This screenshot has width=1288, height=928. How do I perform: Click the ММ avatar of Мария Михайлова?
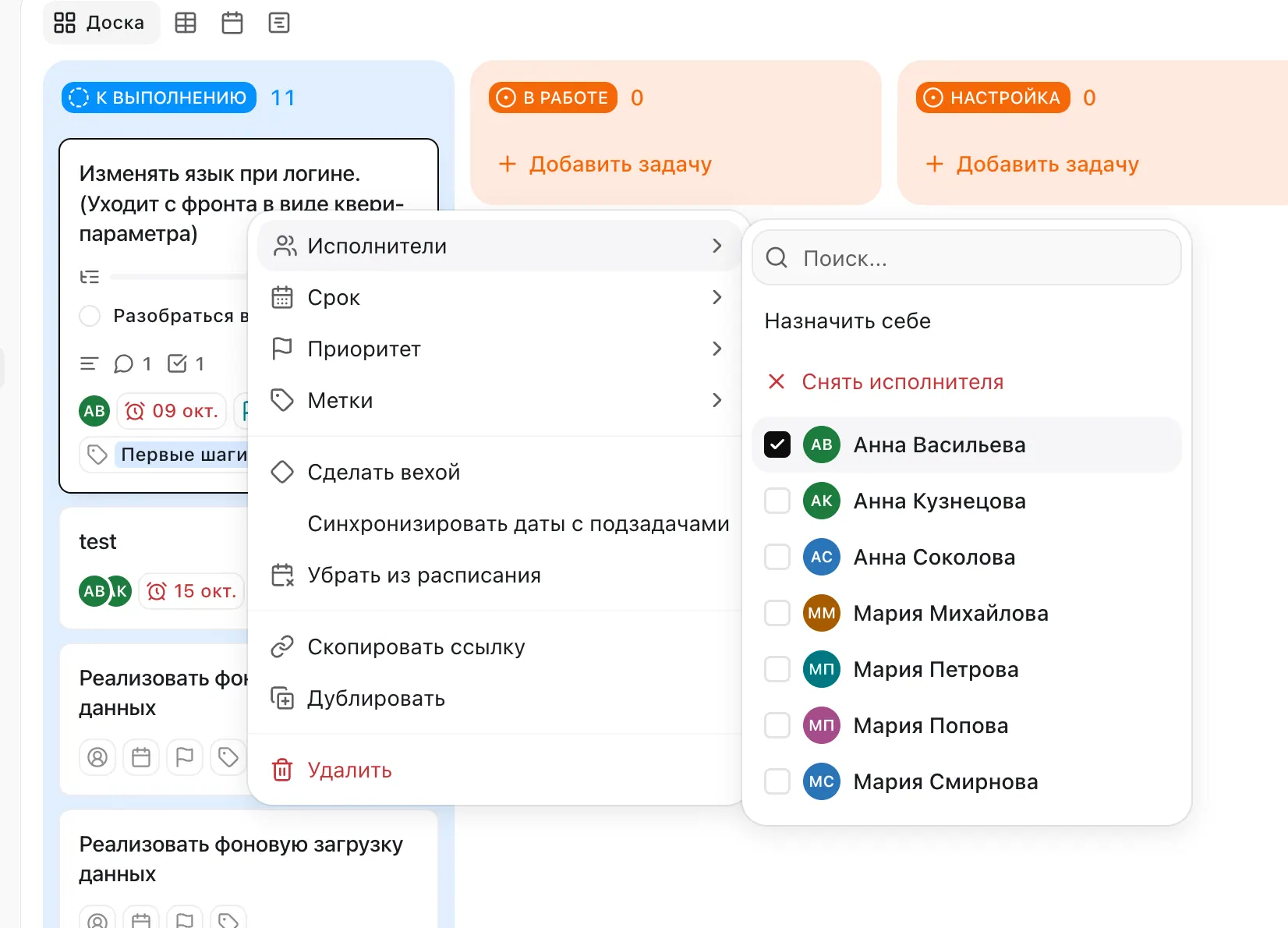(x=822, y=613)
